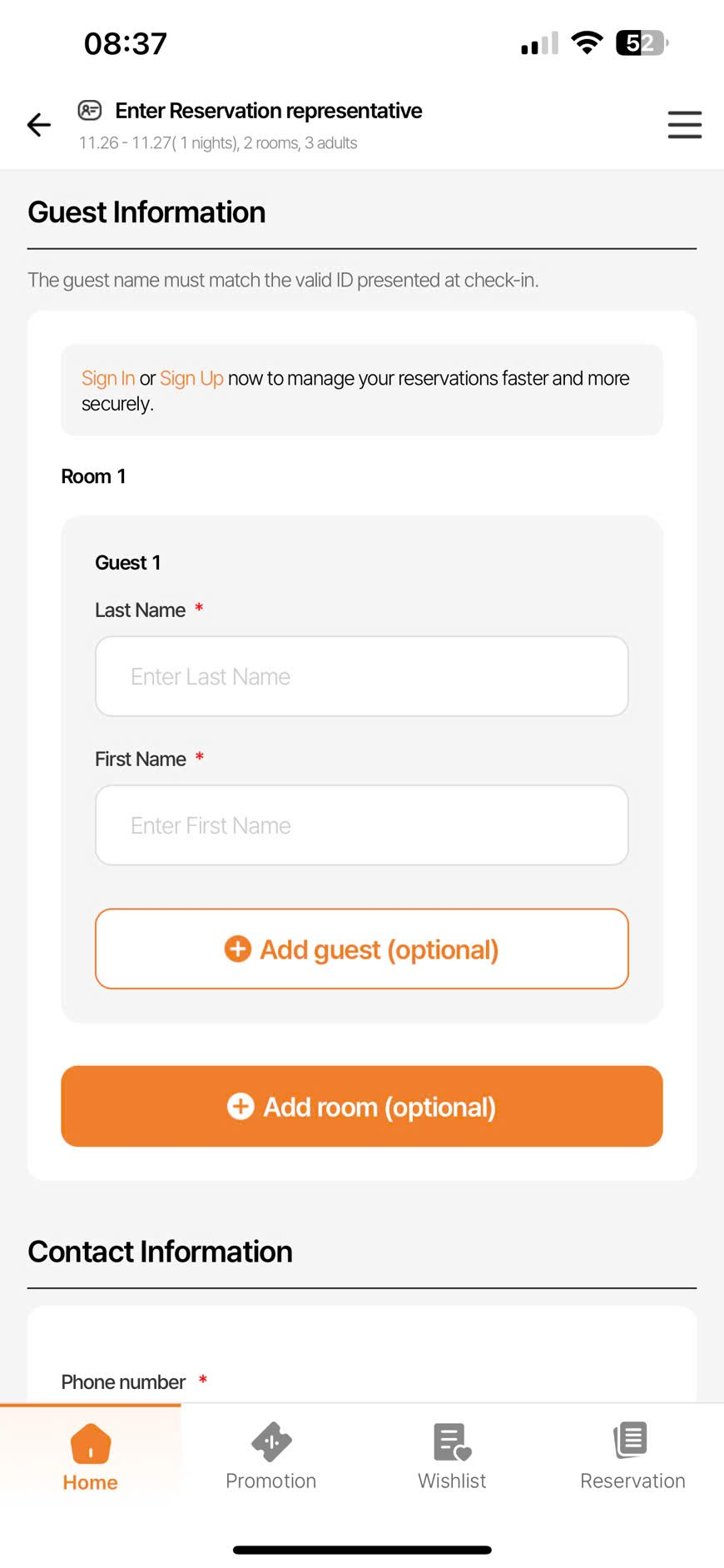Viewport: 724px width, 1568px height.
Task: Focus the Enter First Name field
Action: coord(361,825)
